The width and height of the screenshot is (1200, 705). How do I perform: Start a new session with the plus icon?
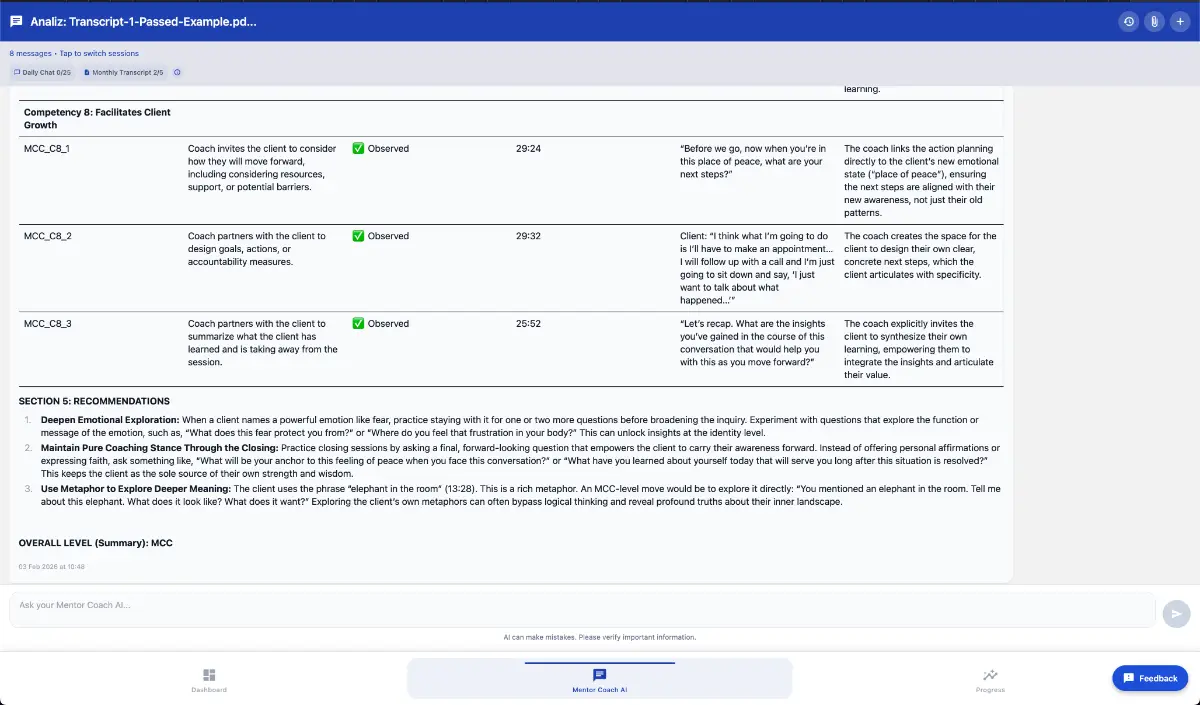click(1181, 21)
